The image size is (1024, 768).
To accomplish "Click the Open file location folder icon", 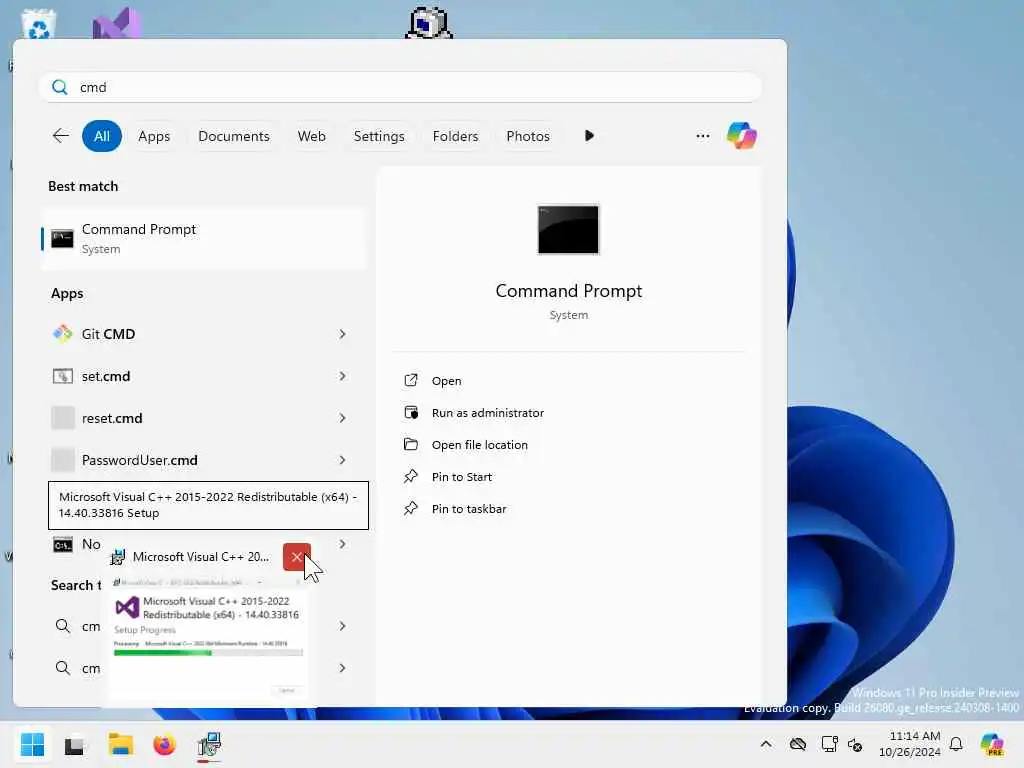I will (411, 444).
